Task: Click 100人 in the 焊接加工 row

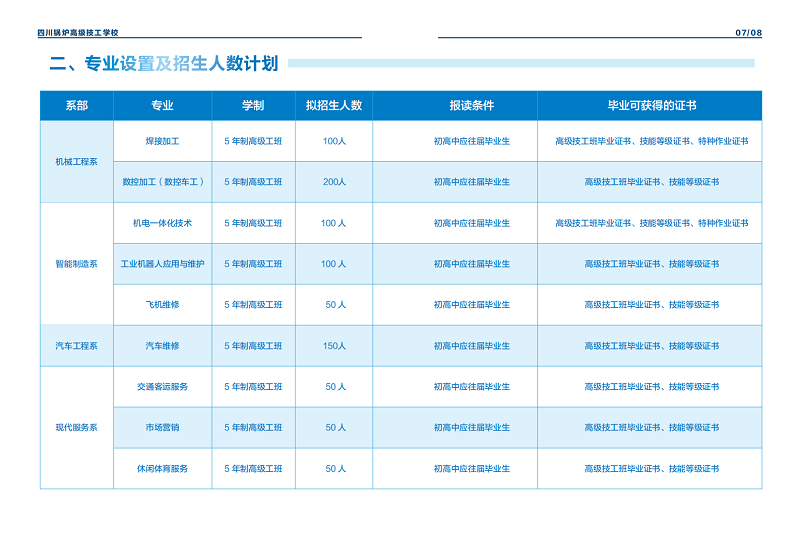Action: (x=334, y=141)
